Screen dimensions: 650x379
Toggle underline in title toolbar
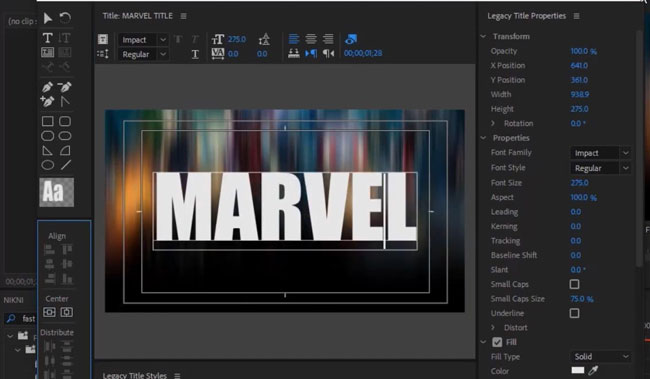tap(195, 54)
